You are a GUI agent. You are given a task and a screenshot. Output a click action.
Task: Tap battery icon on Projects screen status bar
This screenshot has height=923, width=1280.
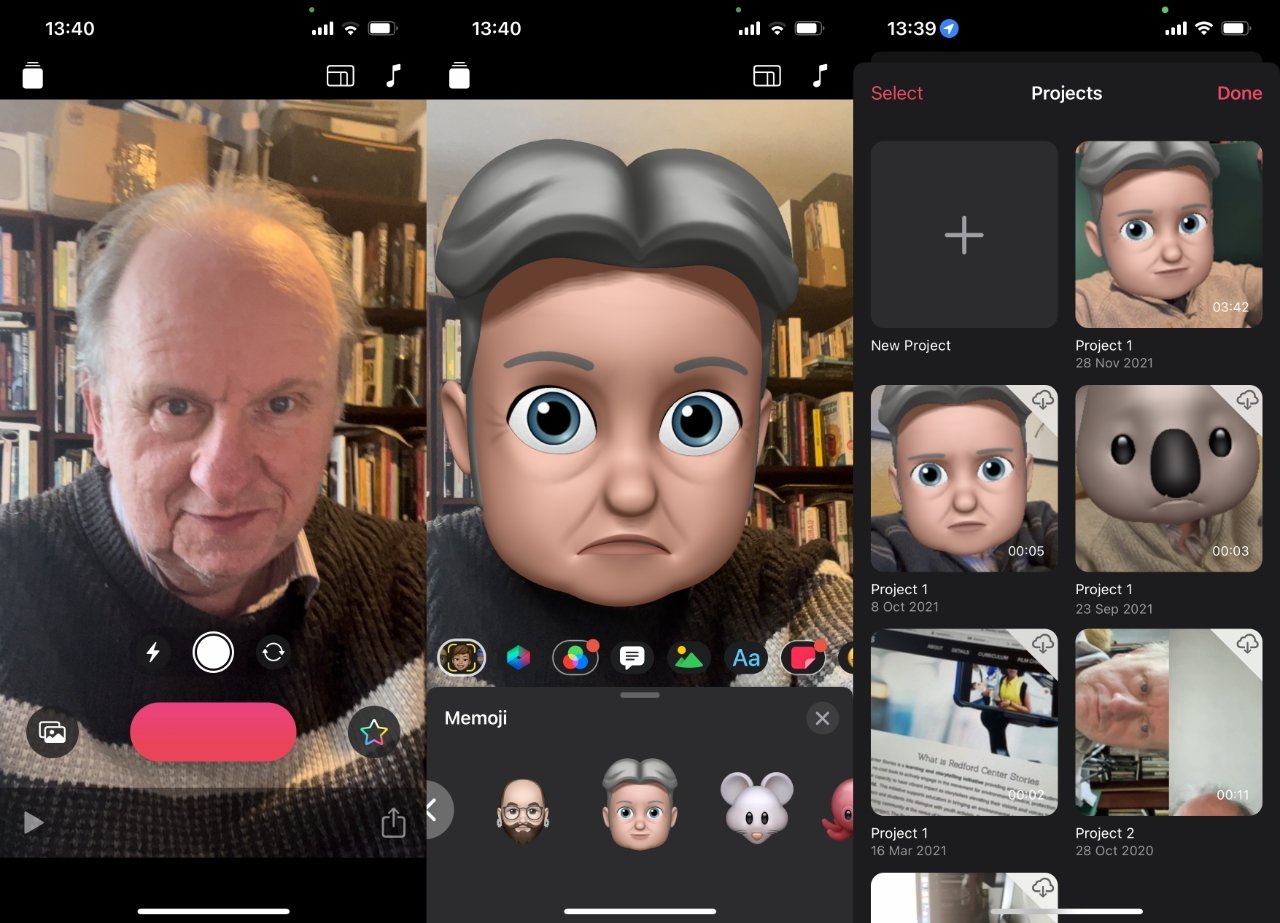pyautogui.click(x=1237, y=29)
